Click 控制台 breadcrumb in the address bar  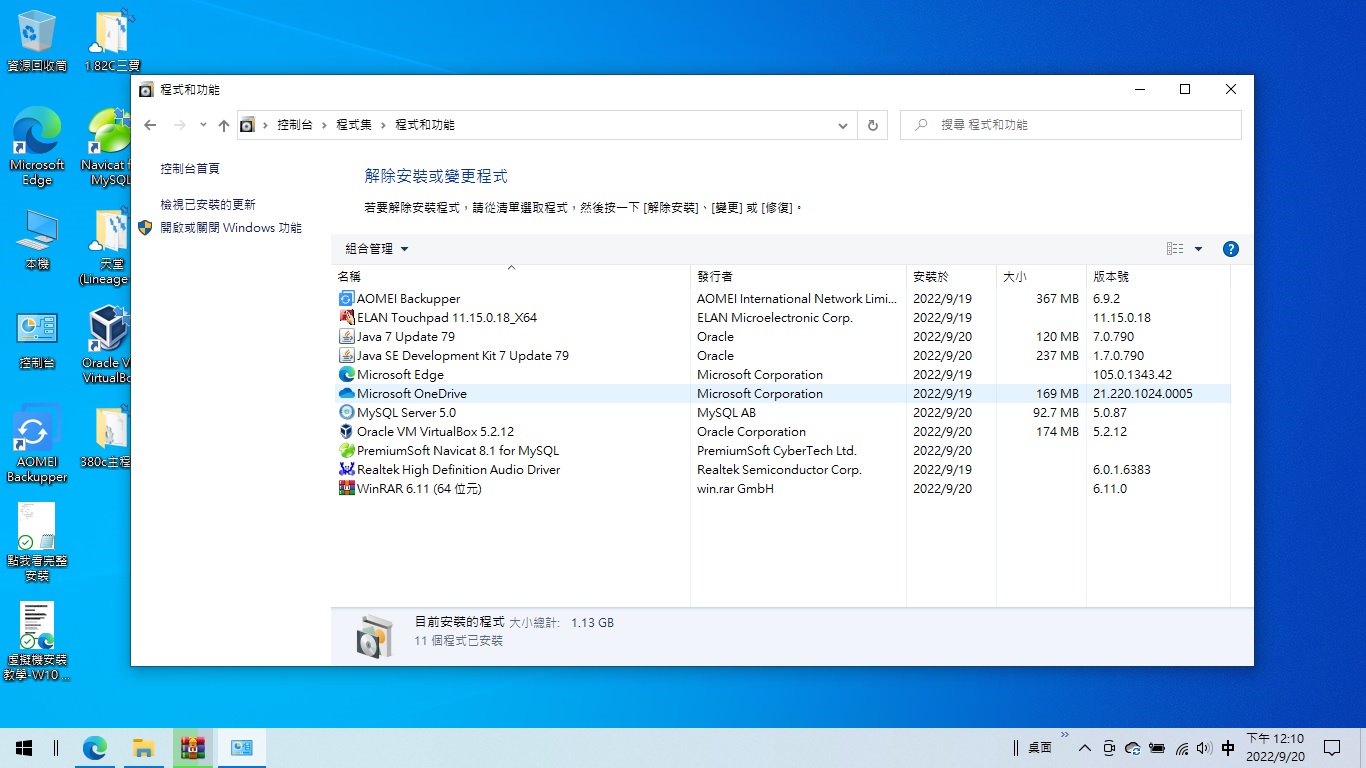point(295,125)
